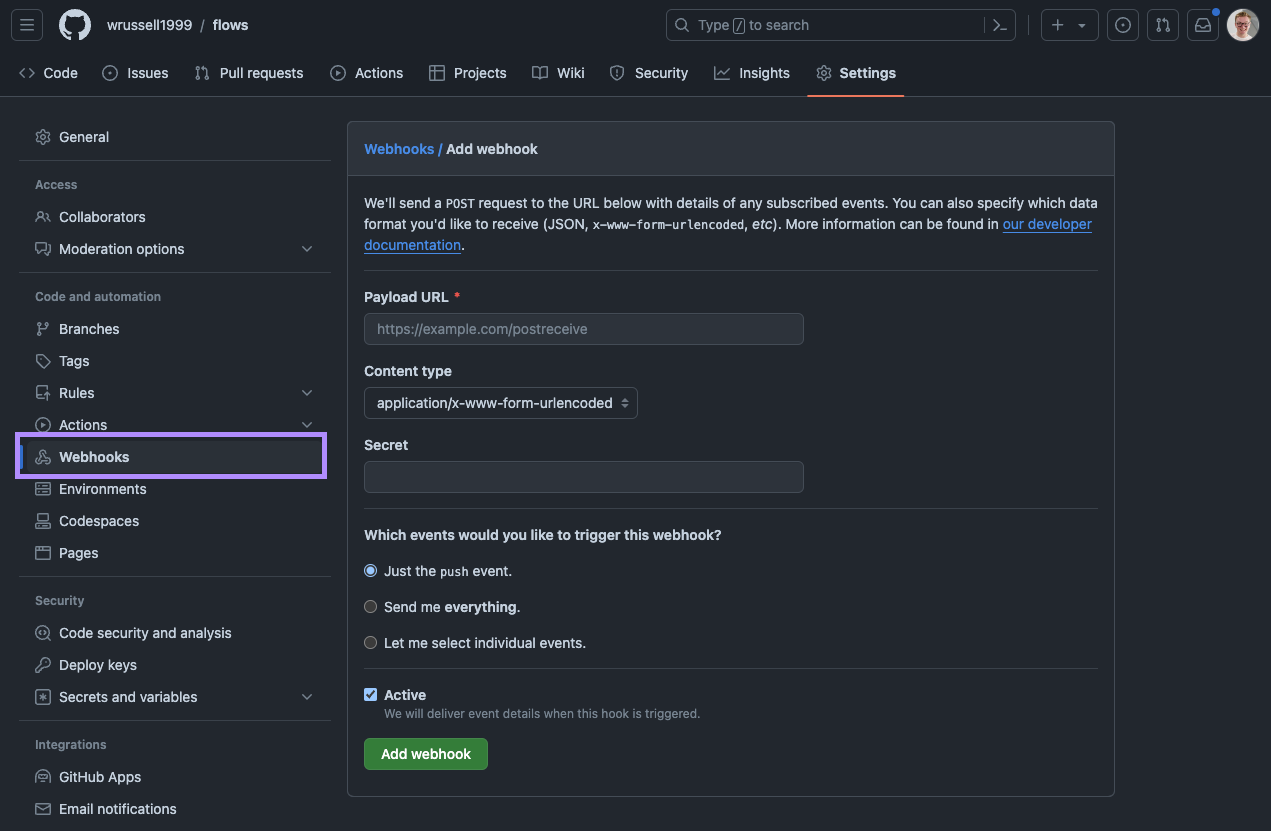
Task: Click the green Add webhook button
Action: (x=425, y=753)
